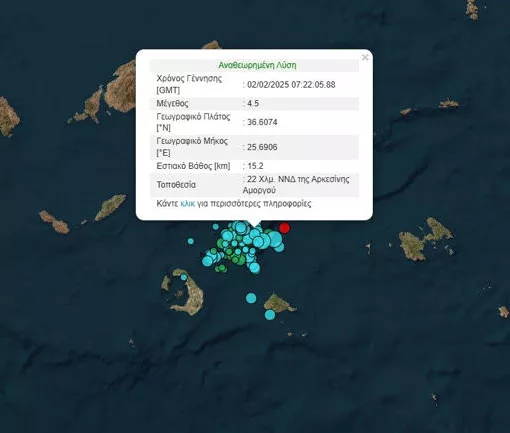The image size is (510, 433).
Task: Select the green marker pair at the cluster's bottom
Action: (221, 268)
